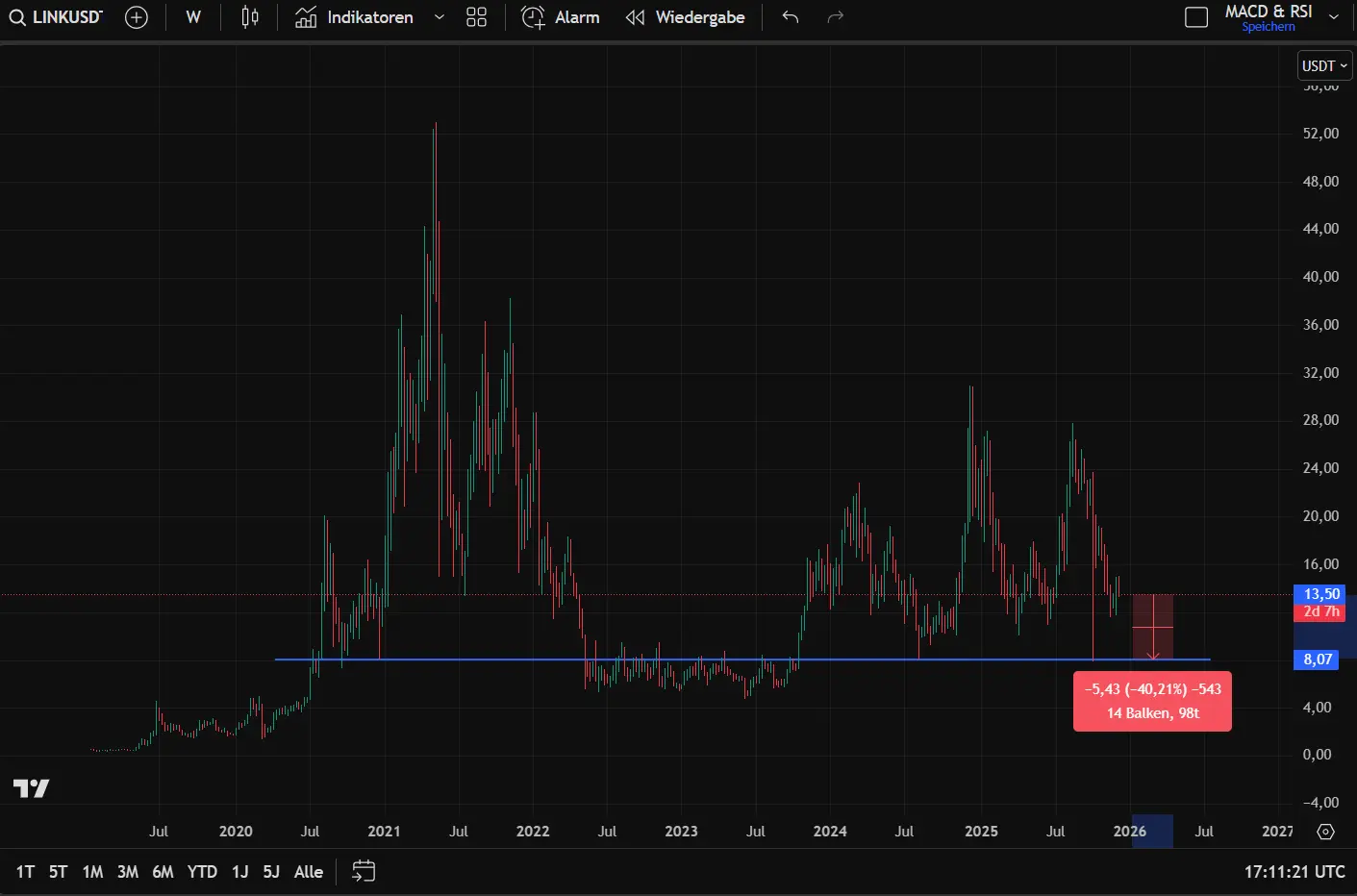Screen dimensions: 1357x896
Task: Open the go-to-date calendar icon
Action: pos(364,872)
